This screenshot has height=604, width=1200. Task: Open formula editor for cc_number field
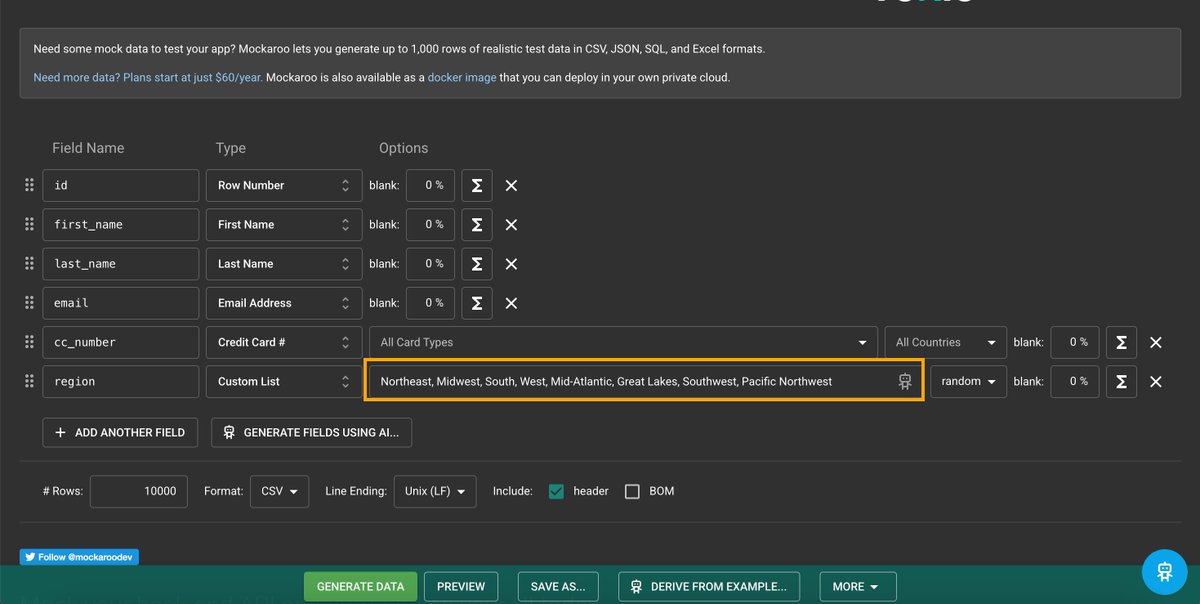(1121, 342)
